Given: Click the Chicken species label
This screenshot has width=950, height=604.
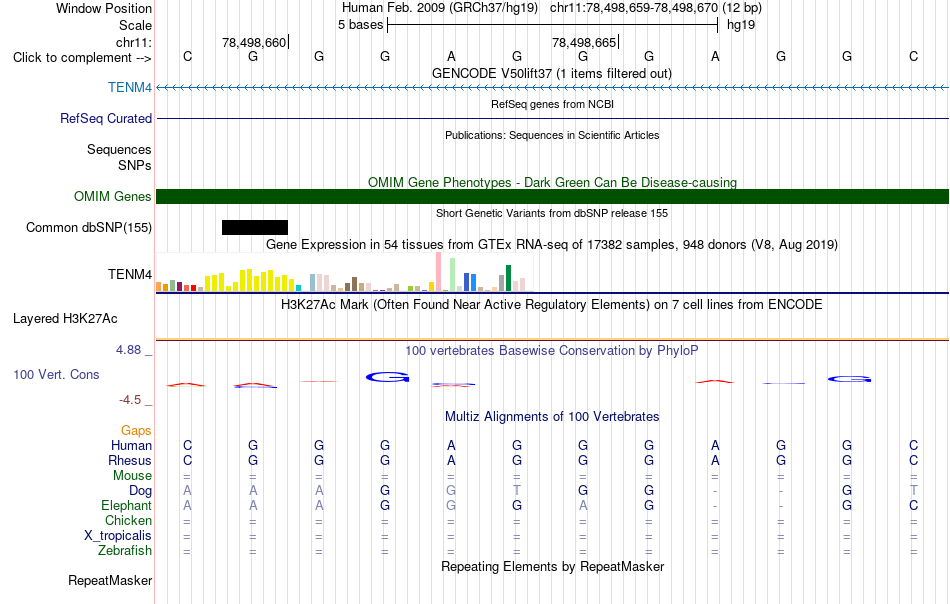Looking at the screenshot, I should (x=128, y=520).
